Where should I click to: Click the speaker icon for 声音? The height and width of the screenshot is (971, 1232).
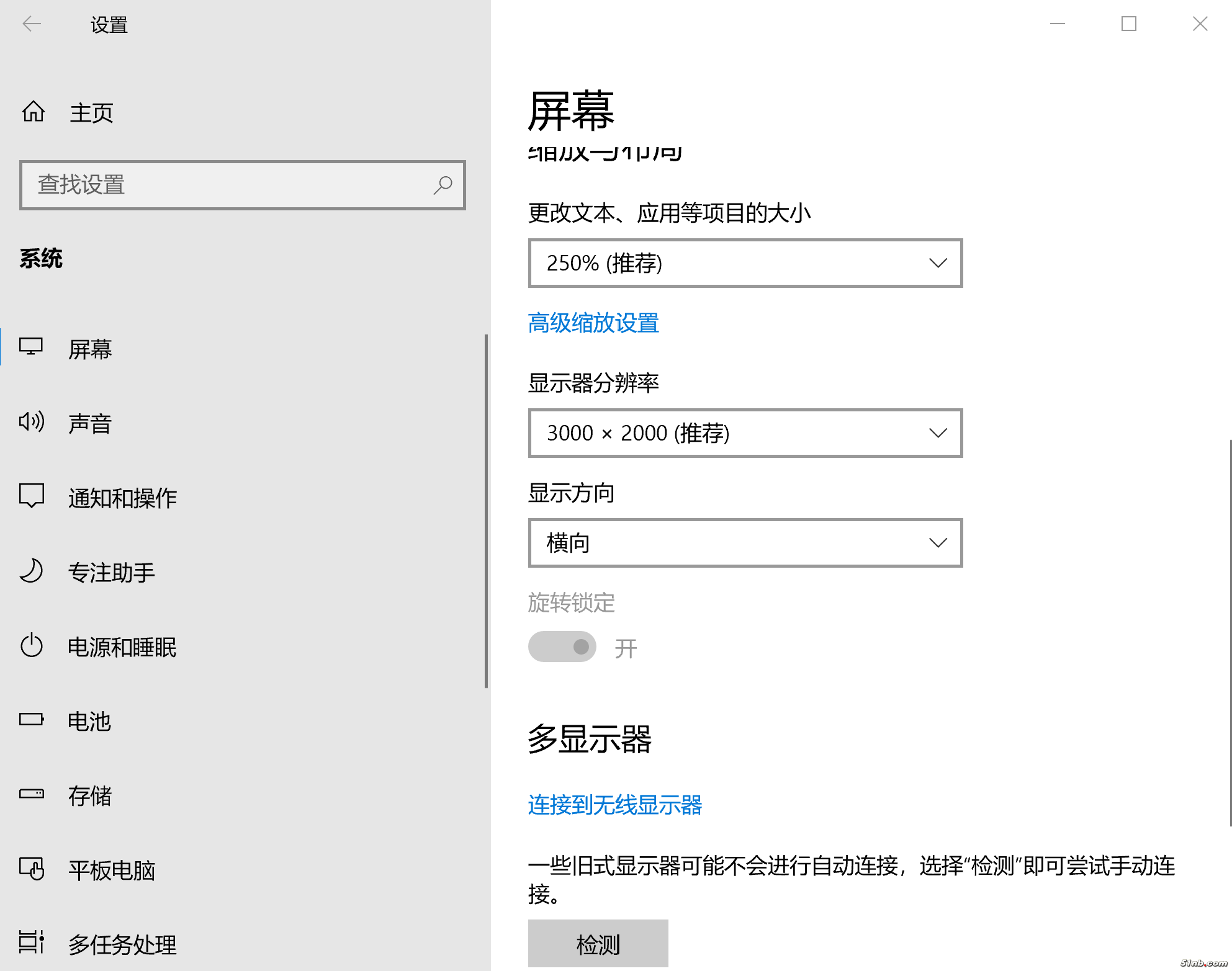click(32, 422)
